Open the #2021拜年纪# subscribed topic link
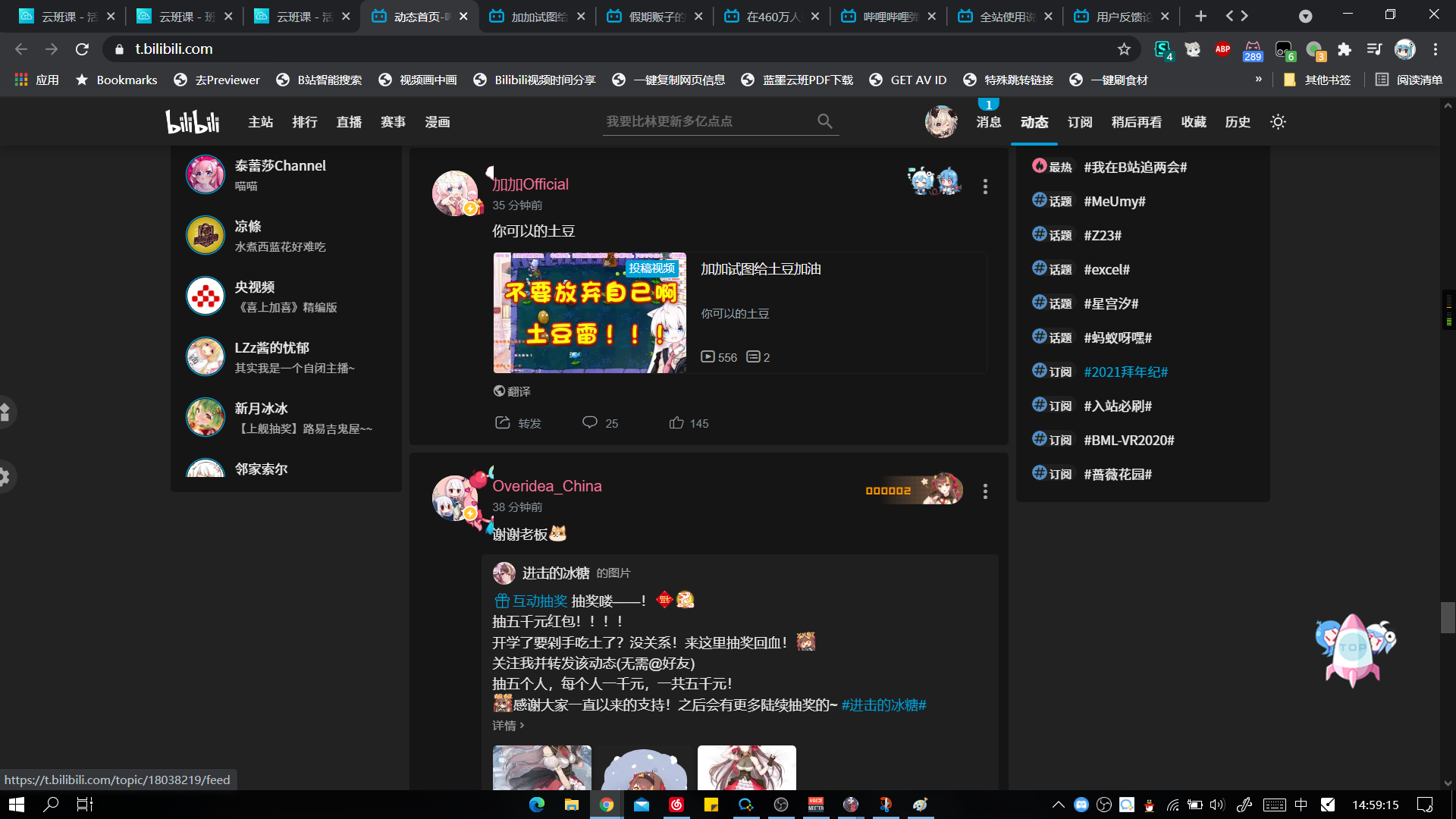 click(x=1126, y=372)
